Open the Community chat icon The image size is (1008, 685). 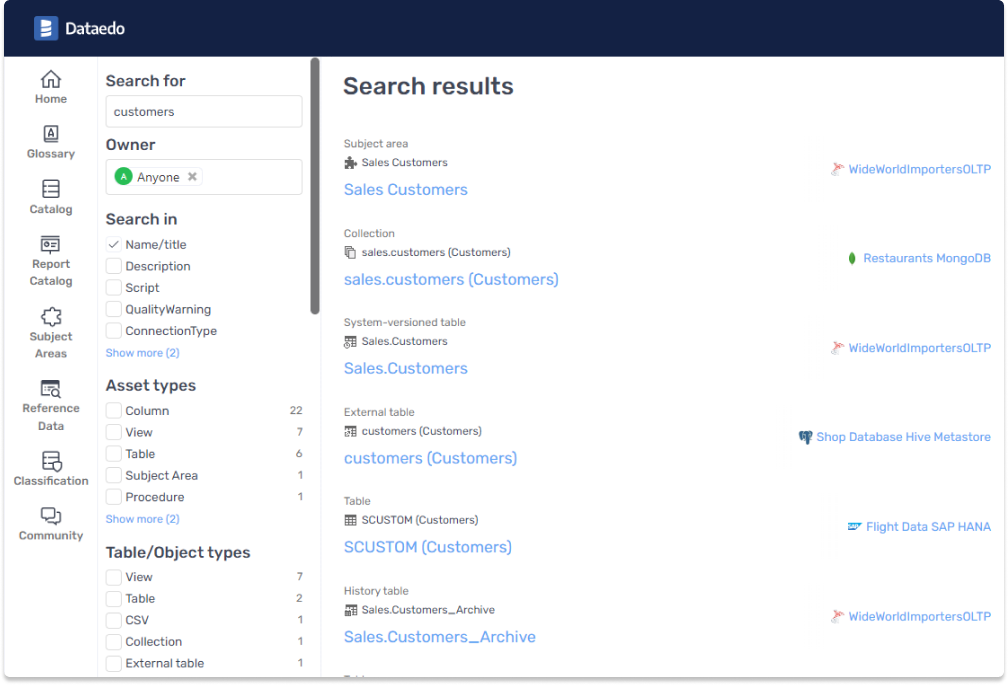point(50,516)
